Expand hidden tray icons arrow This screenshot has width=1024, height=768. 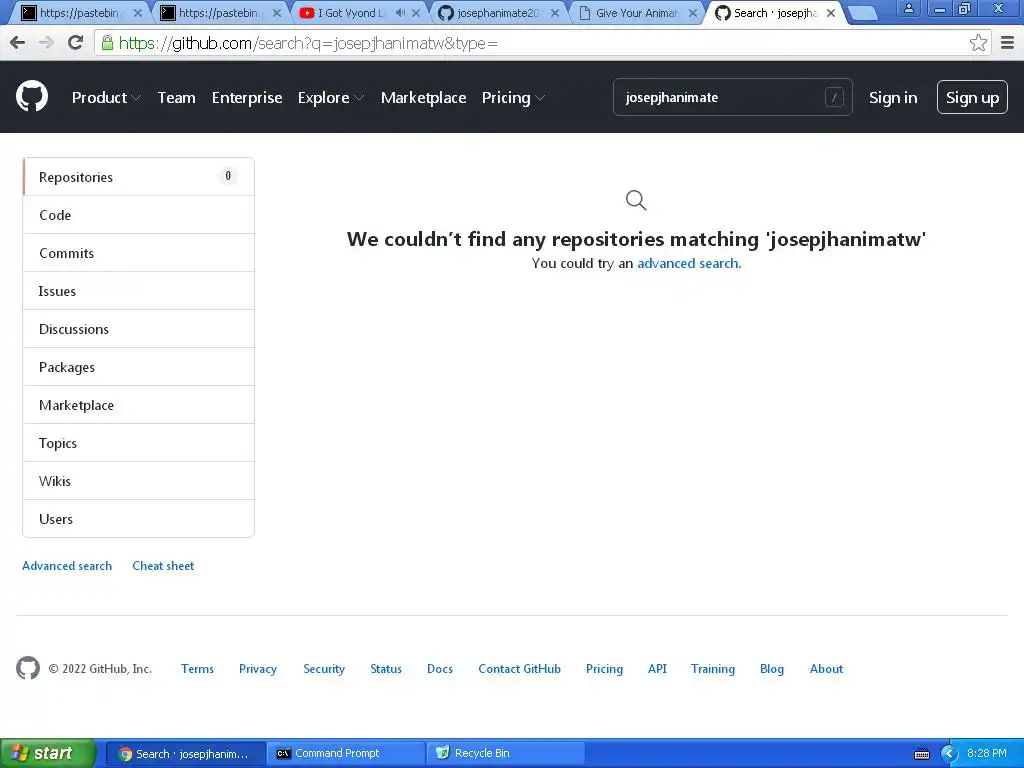[x=949, y=754]
